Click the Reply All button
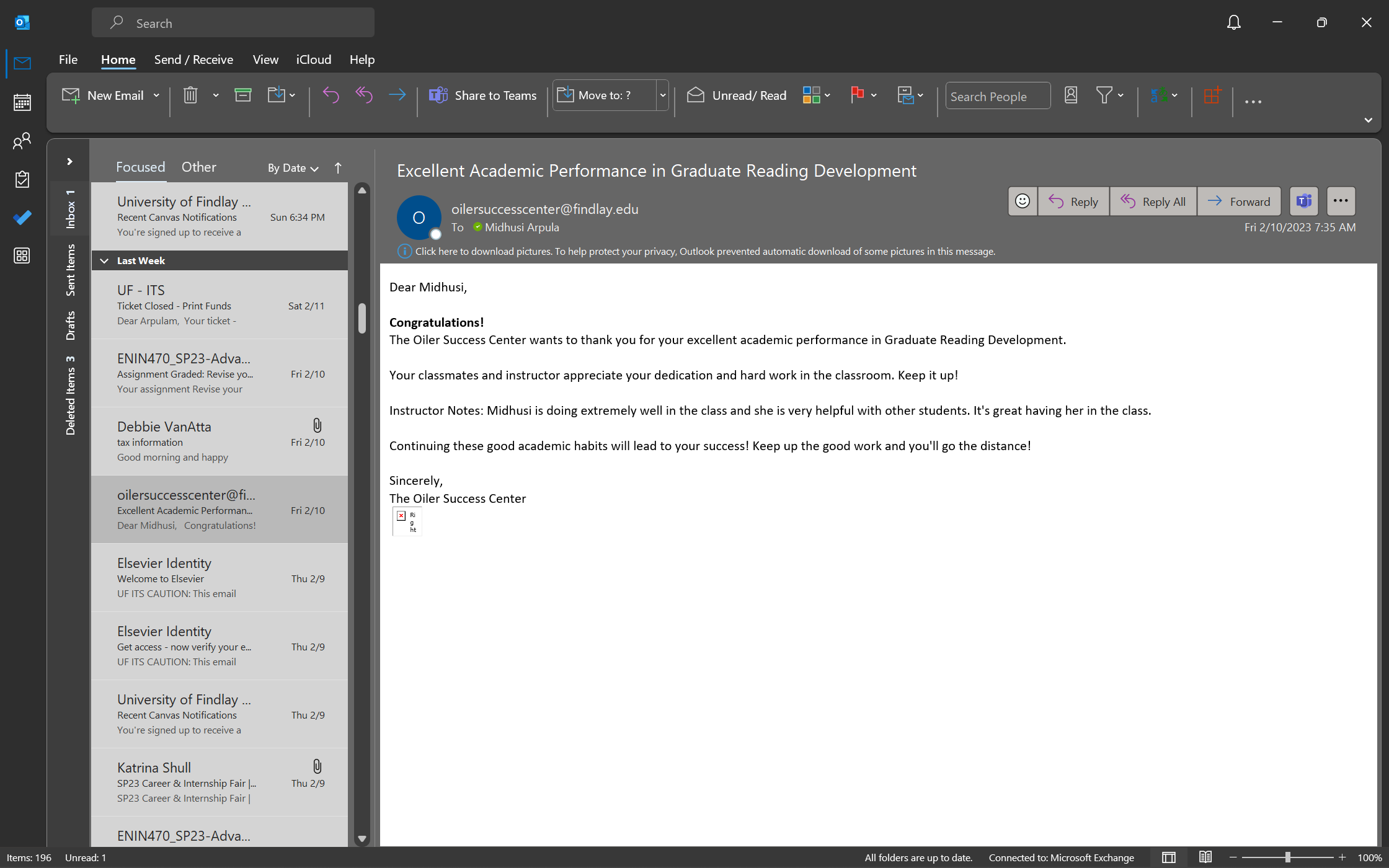Screen dimensions: 1389x868 tap(1153, 201)
